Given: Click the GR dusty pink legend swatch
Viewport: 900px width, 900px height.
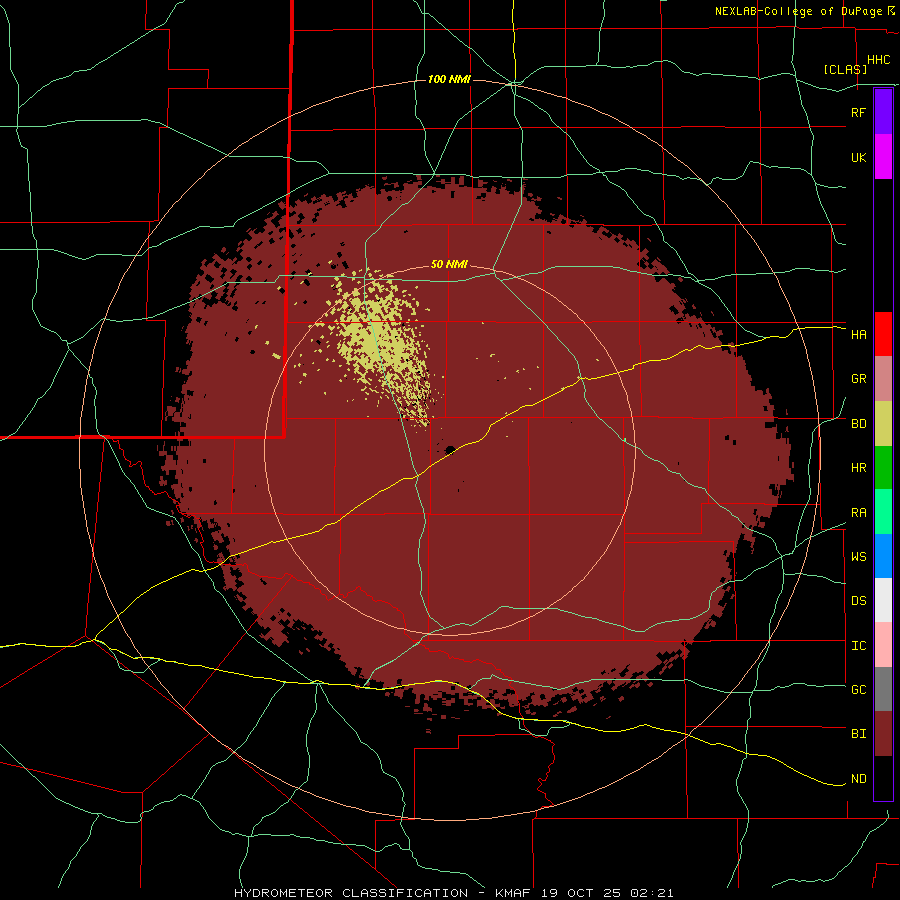Looking at the screenshot, I should click(x=883, y=379).
